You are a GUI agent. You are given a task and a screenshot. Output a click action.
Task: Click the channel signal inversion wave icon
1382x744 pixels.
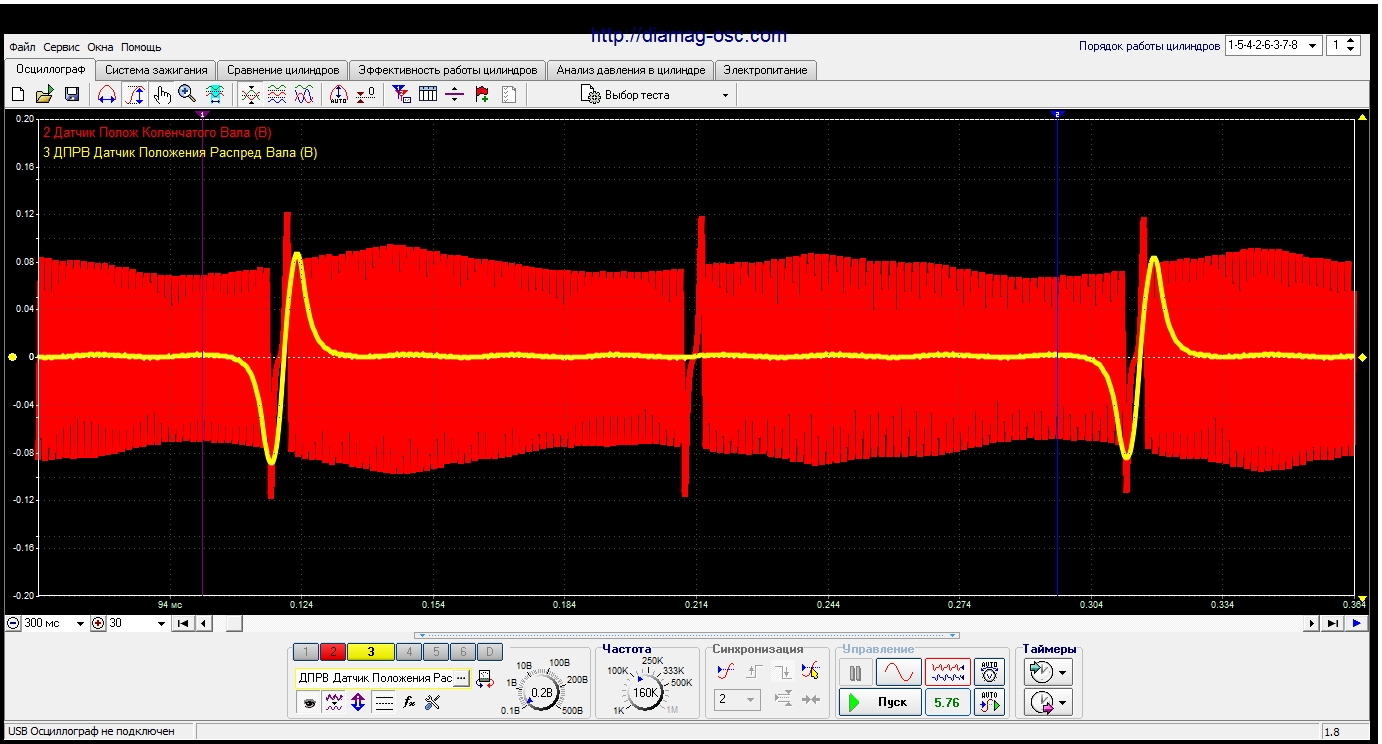(334, 703)
